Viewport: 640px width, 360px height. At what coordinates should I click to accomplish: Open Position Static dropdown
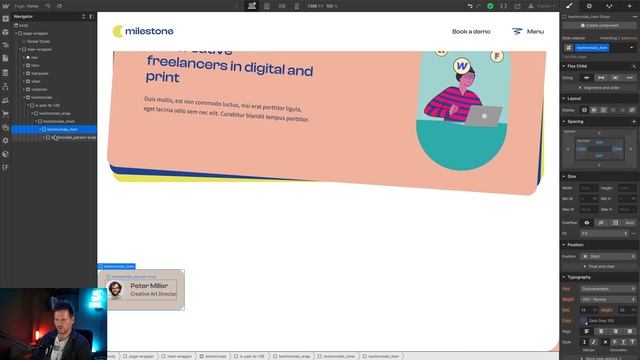click(608, 256)
